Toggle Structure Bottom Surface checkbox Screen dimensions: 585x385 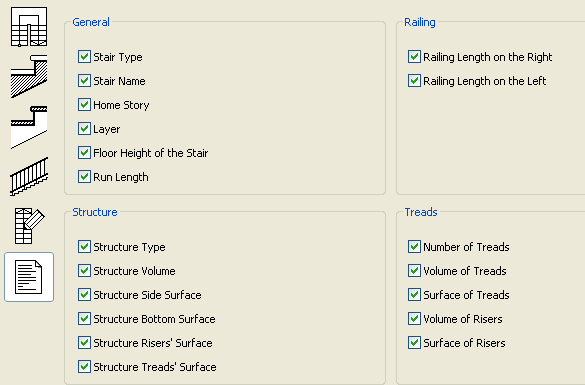(84, 319)
